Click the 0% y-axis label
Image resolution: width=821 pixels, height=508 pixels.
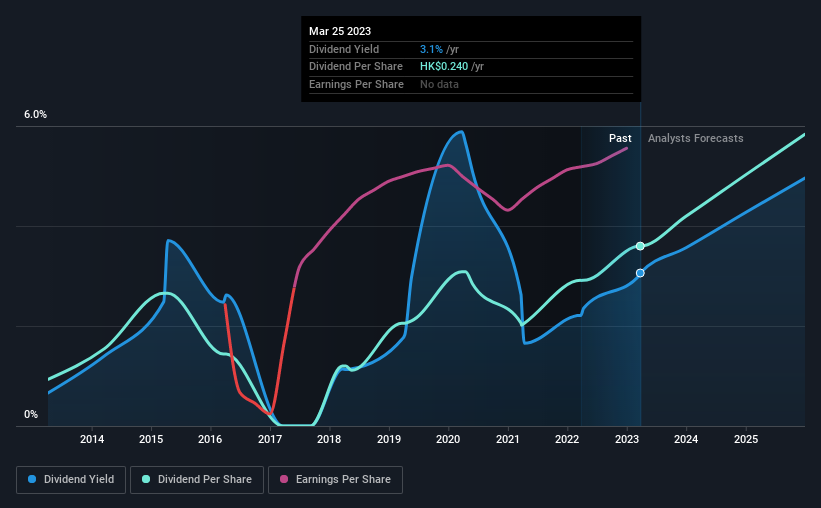tap(31, 414)
